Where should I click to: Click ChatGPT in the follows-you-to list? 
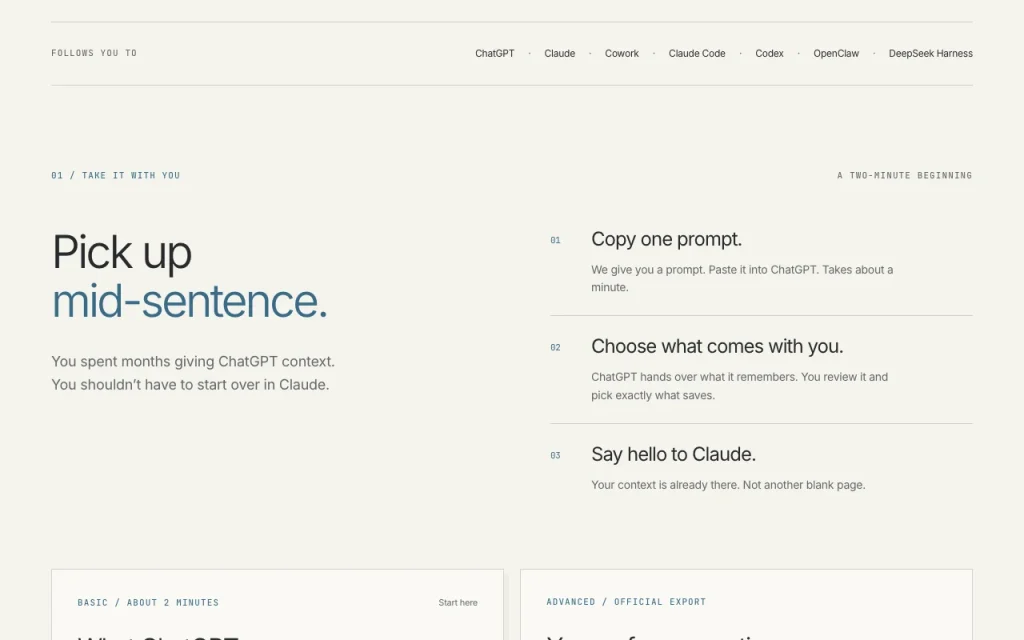494,54
